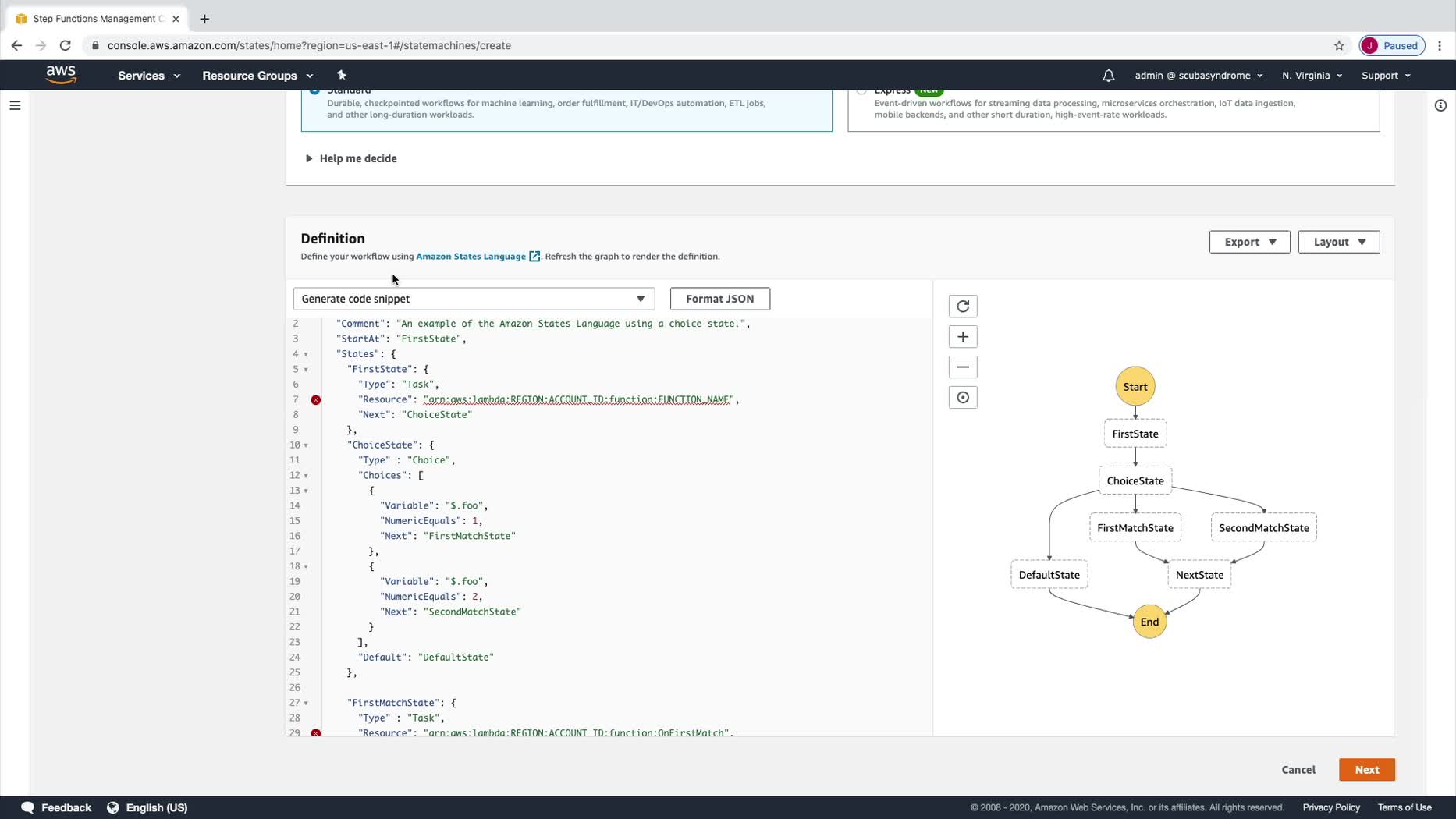Reload the browser page
This screenshot has height=819, width=1456.
66,45
